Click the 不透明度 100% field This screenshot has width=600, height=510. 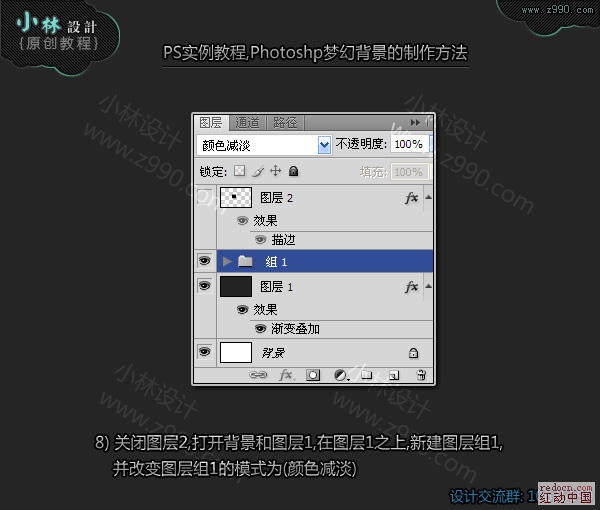[x=409, y=144]
